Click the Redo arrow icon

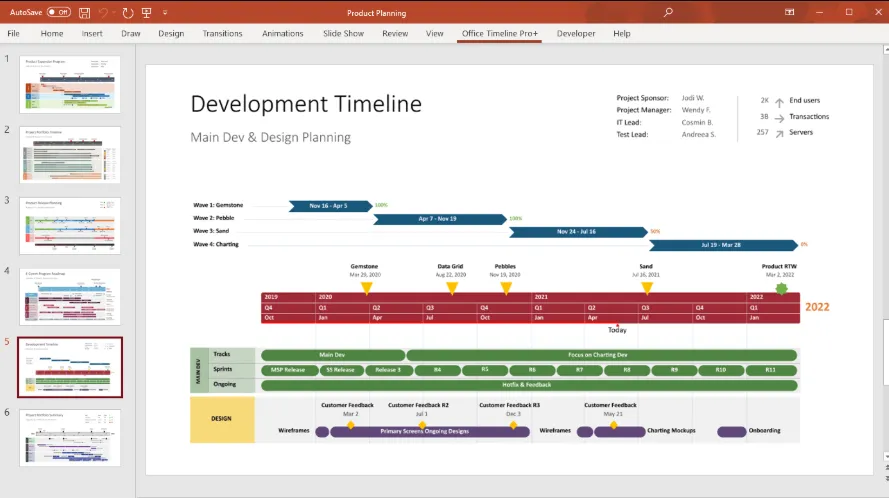pyautogui.click(x=128, y=12)
